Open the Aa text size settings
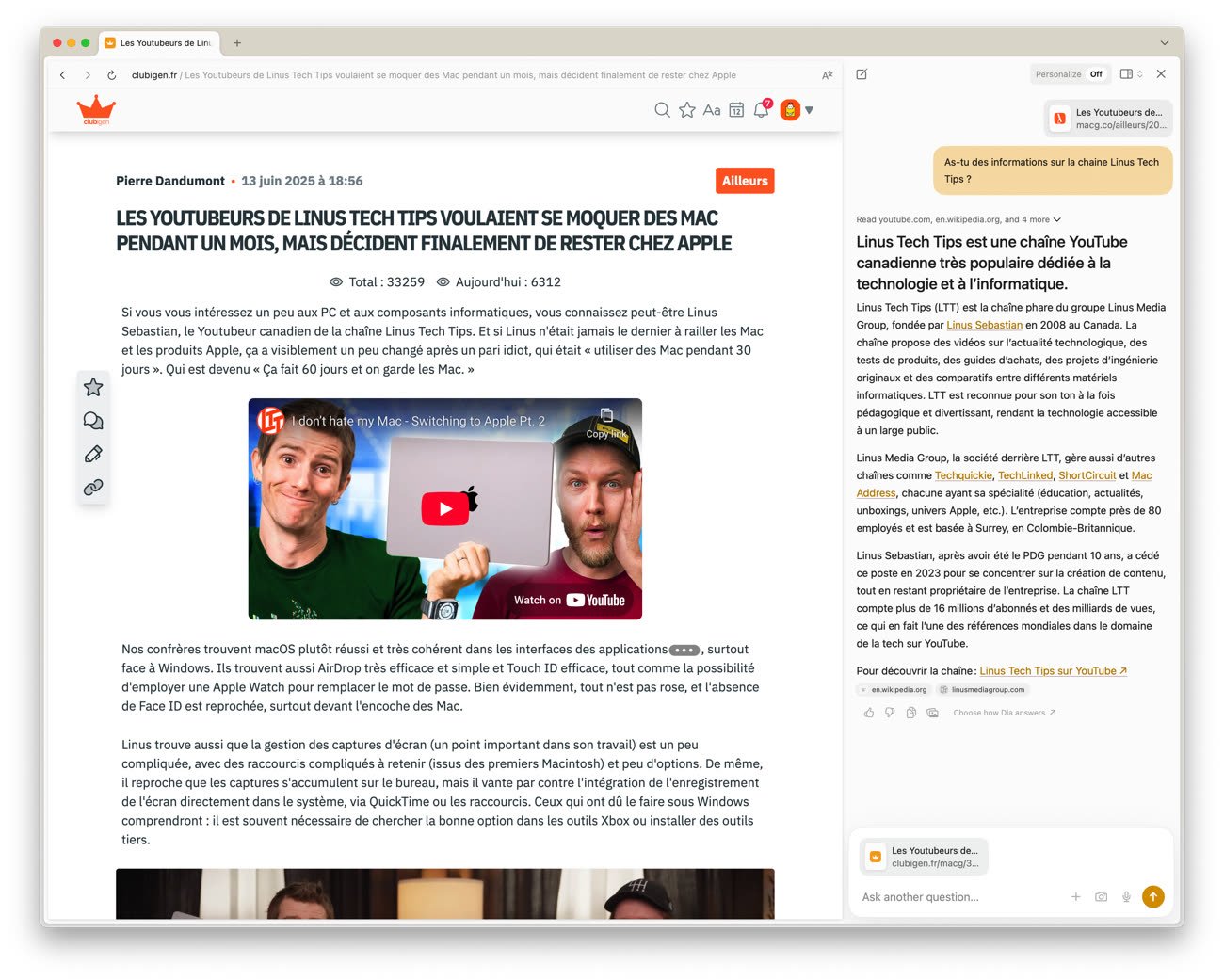Screen dimensions: 1224x980 pos(712,110)
